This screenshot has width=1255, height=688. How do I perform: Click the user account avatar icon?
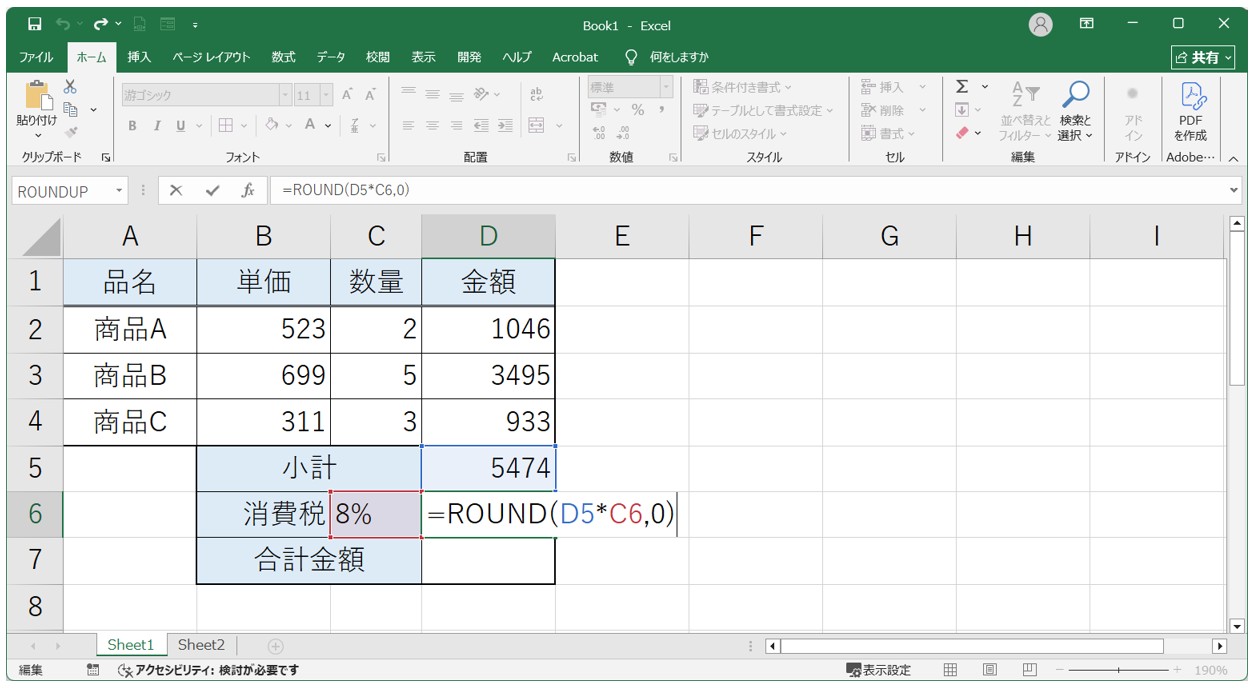click(x=1041, y=24)
